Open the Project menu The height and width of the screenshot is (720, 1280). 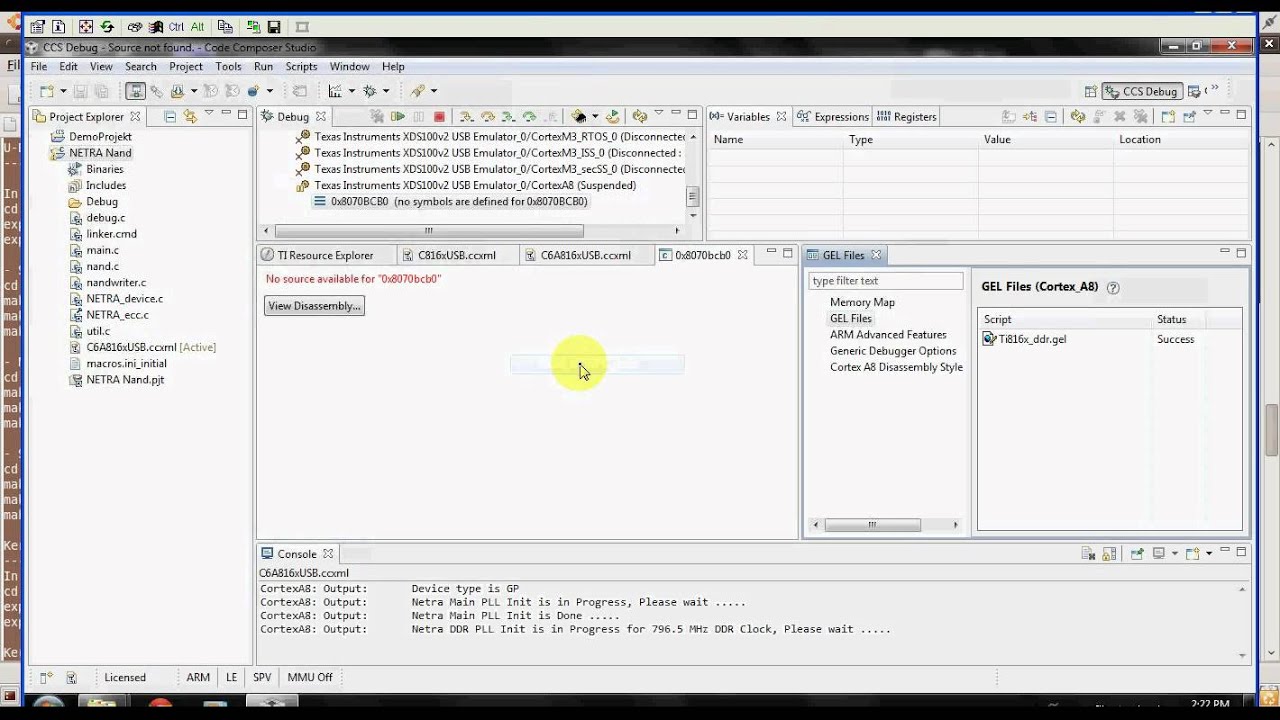point(186,67)
